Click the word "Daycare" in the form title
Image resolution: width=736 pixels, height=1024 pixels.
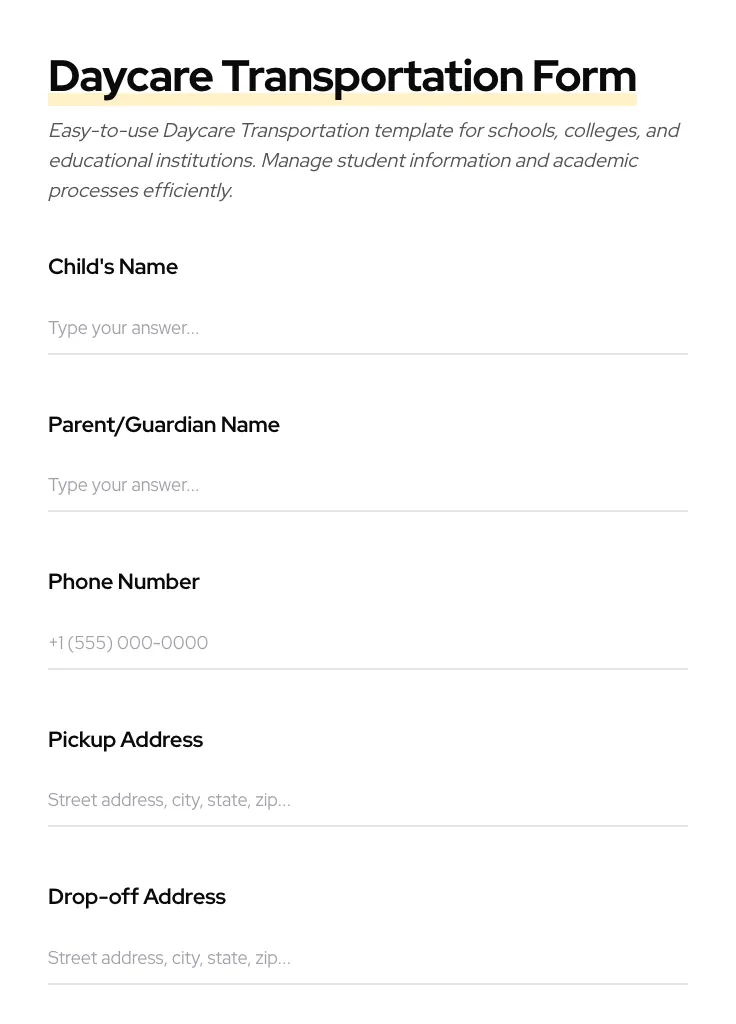[130, 77]
